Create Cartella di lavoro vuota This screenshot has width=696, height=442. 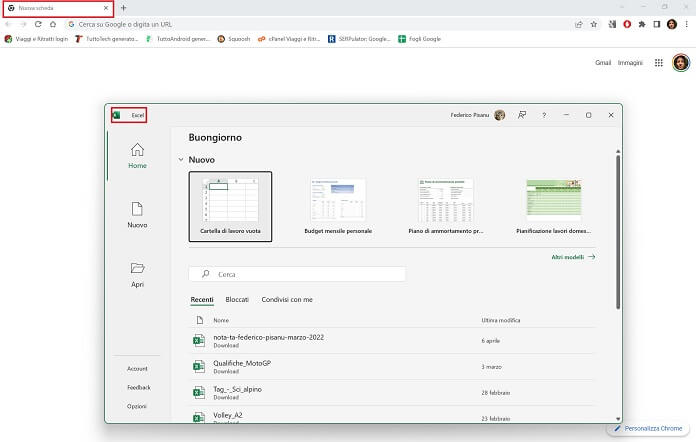coord(230,207)
